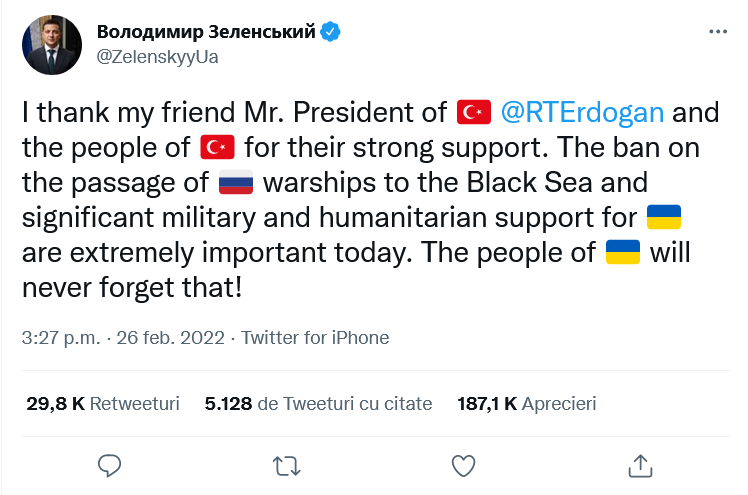The width and height of the screenshot is (748, 495).
Task: Click the Turkish flag before @RTErdogan
Action: (x=473, y=113)
